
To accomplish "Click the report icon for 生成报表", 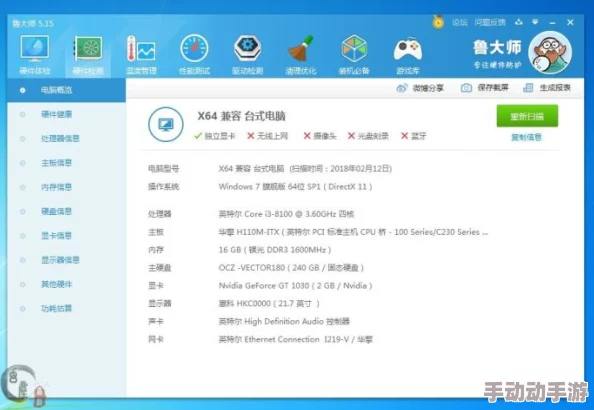I will [528, 88].
